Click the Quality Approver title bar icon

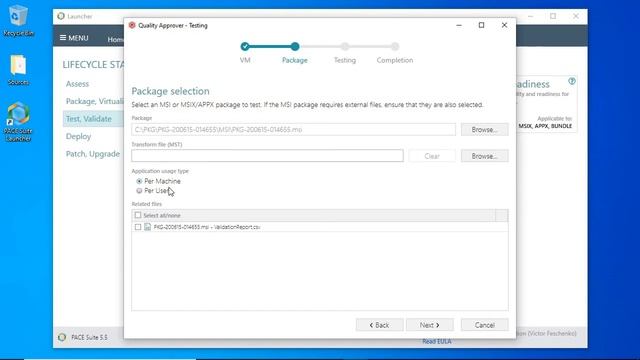132,25
